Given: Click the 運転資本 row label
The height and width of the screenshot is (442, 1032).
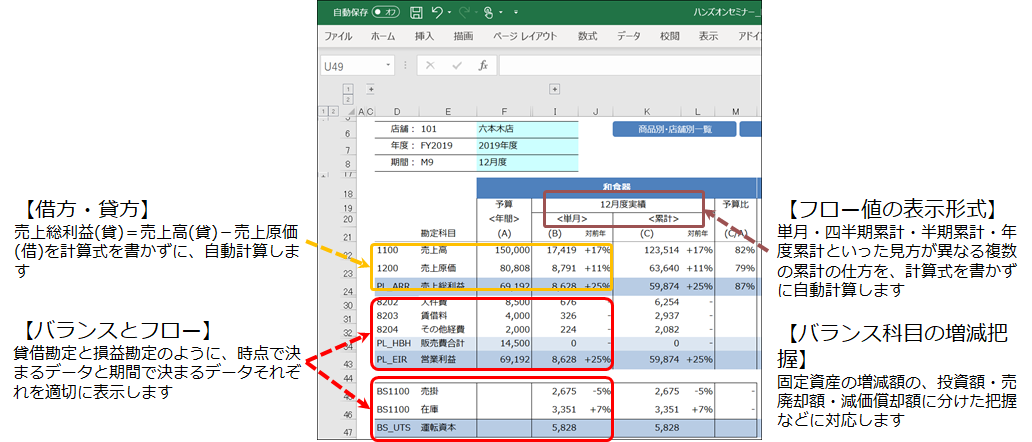Looking at the screenshot, I should [437, 428].
